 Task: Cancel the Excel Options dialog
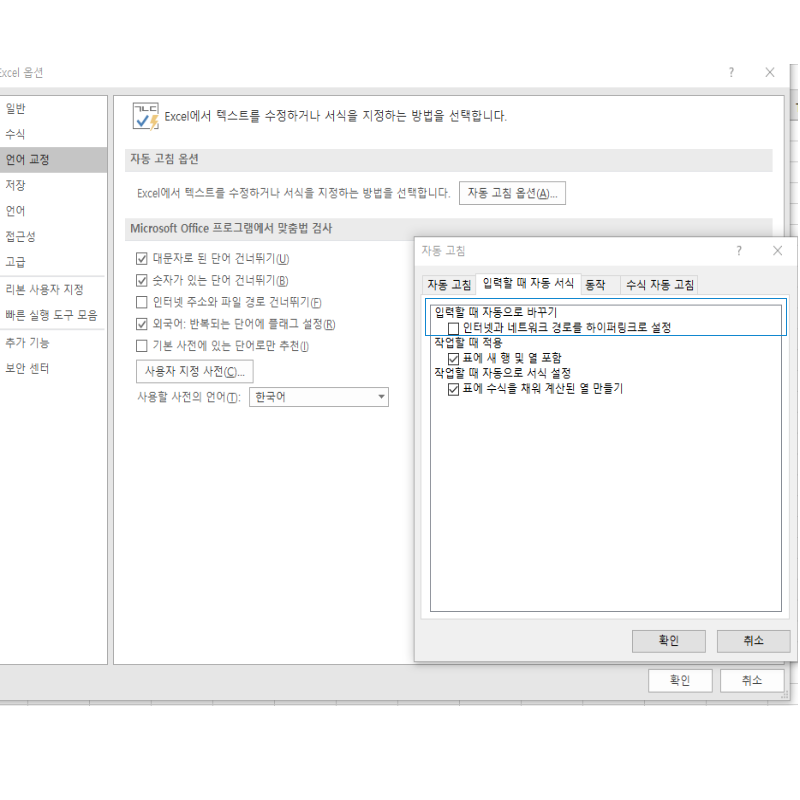752,680
